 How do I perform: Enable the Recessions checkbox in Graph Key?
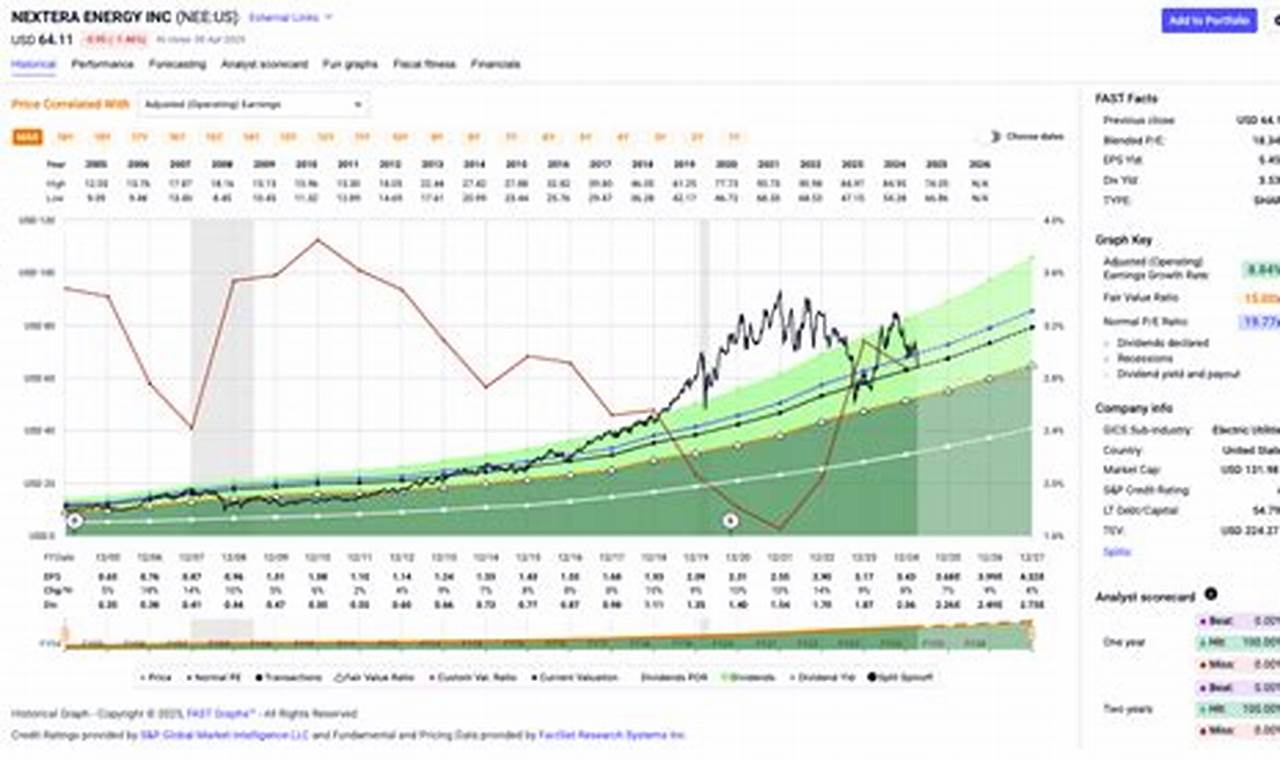click(1106, 358)
